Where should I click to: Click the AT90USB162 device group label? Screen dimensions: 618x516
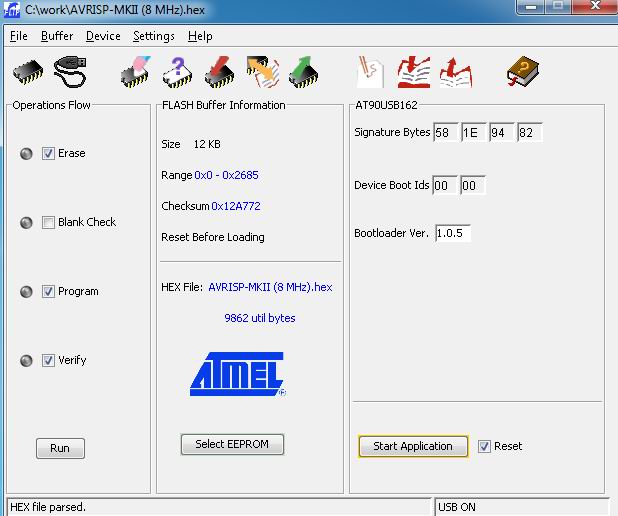[386, 105]
